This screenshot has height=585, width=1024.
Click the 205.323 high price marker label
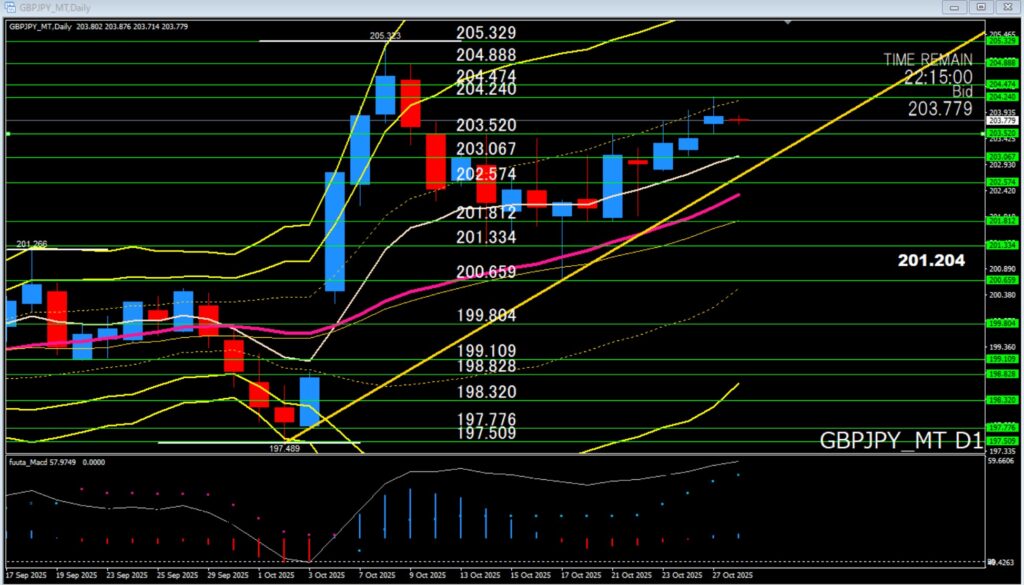click(385, 36)
